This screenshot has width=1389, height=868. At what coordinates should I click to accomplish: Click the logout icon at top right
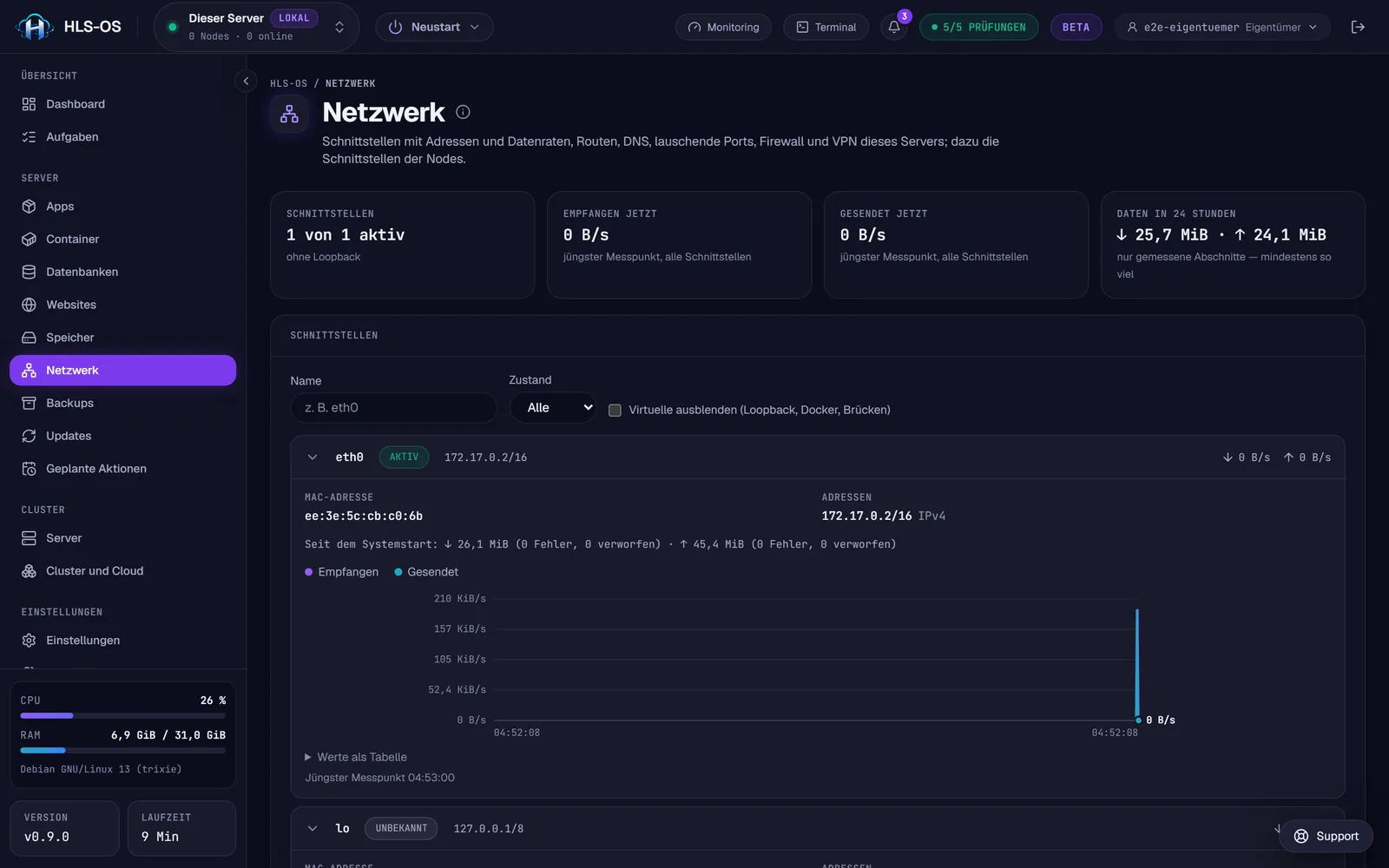[1358, 27]
